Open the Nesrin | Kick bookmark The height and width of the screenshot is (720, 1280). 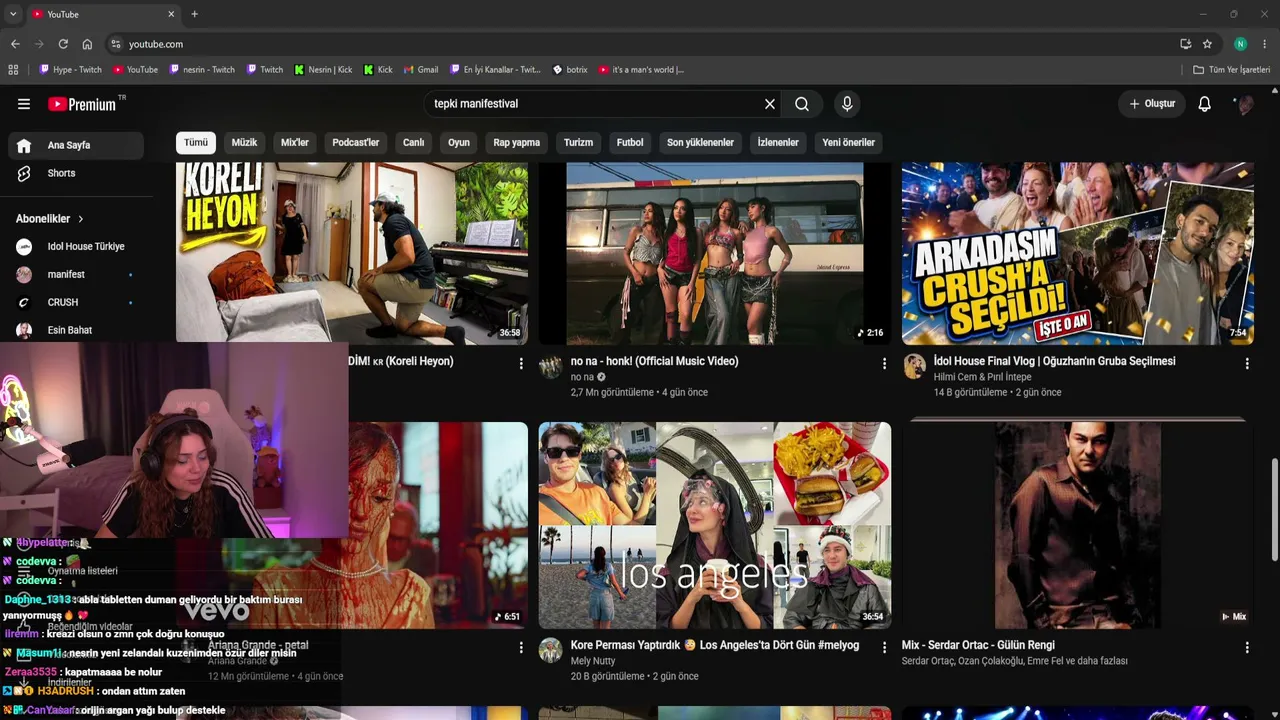(x=323, y=70)
